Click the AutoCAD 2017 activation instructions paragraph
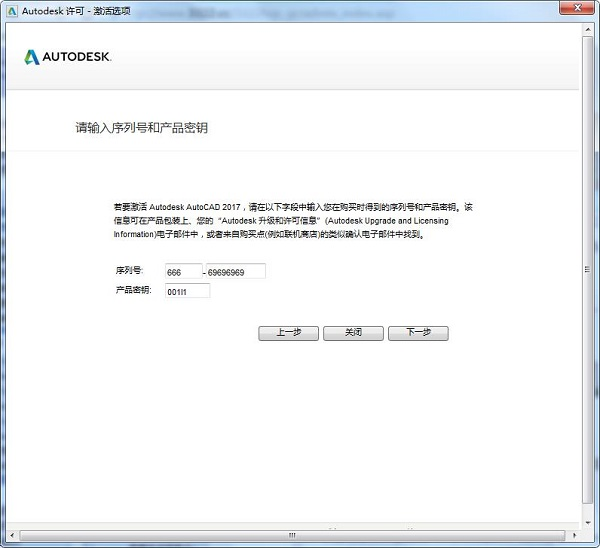This screenshot has height=548, width=600. tap(292, 221)
